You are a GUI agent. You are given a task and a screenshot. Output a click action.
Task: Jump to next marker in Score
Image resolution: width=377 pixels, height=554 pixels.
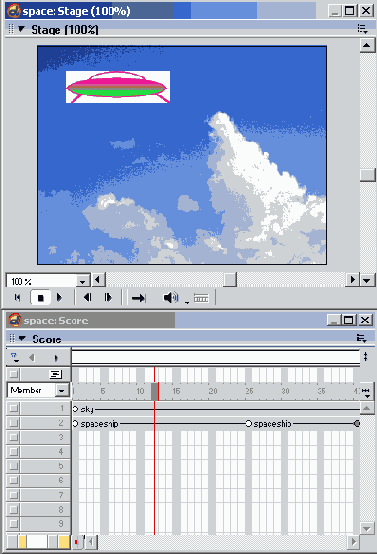[56, 358]
